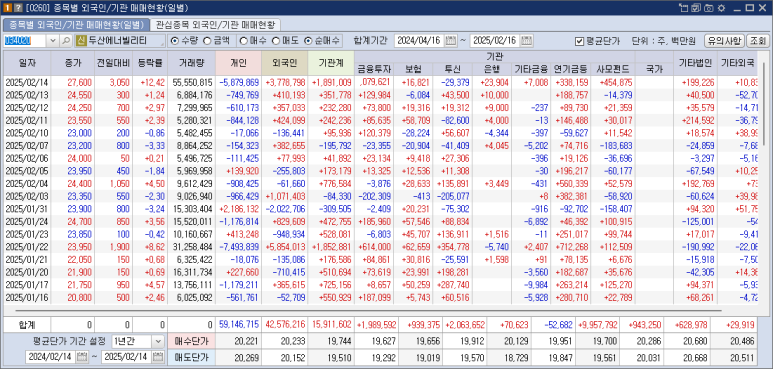The image size is (773, 369).
Task: Switch to 관심종목 외국인/기관 매매현황 tab
Action: [x=215, y=25]
